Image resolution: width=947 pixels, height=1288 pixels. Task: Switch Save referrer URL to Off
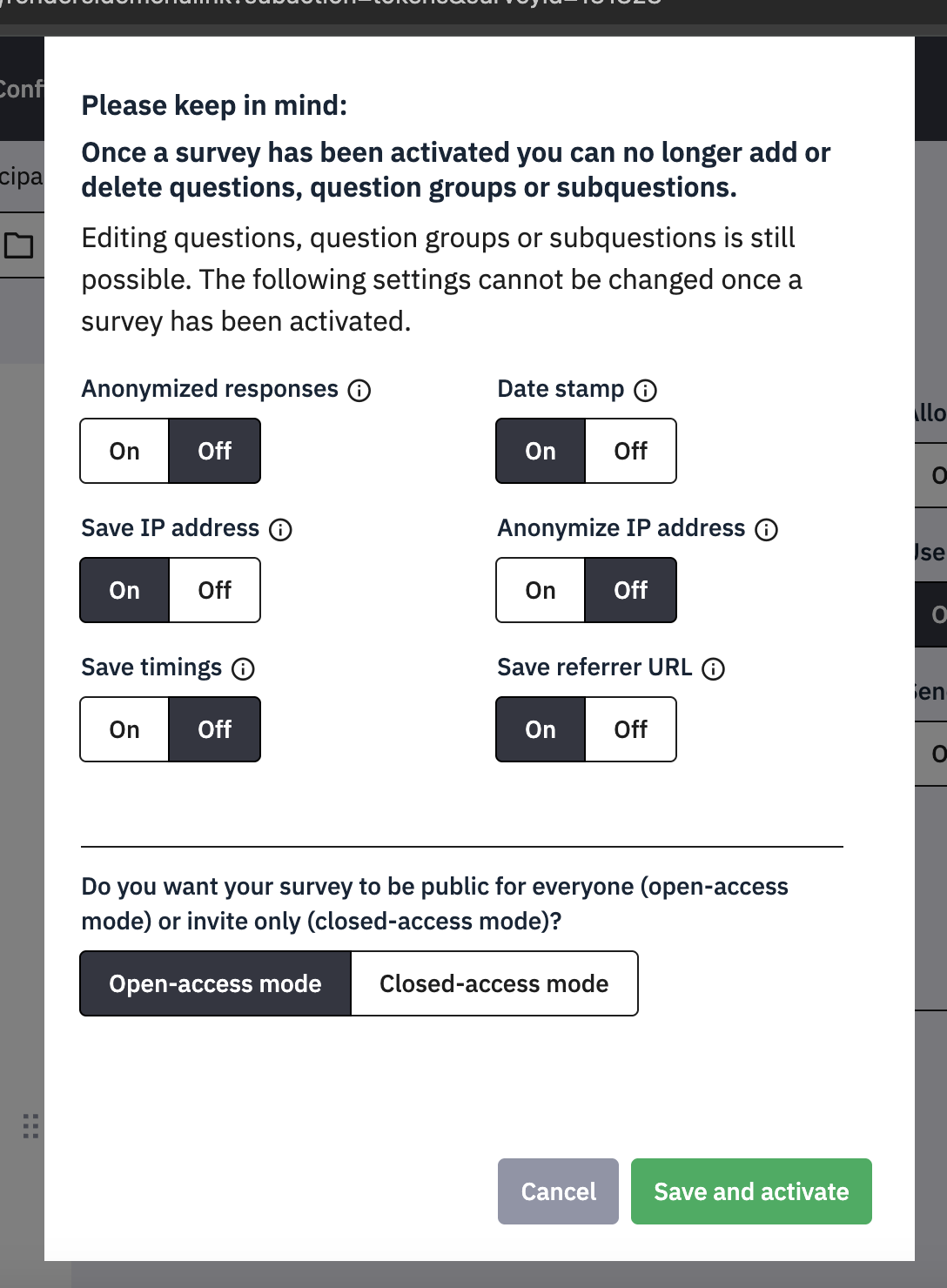[630, 729]
